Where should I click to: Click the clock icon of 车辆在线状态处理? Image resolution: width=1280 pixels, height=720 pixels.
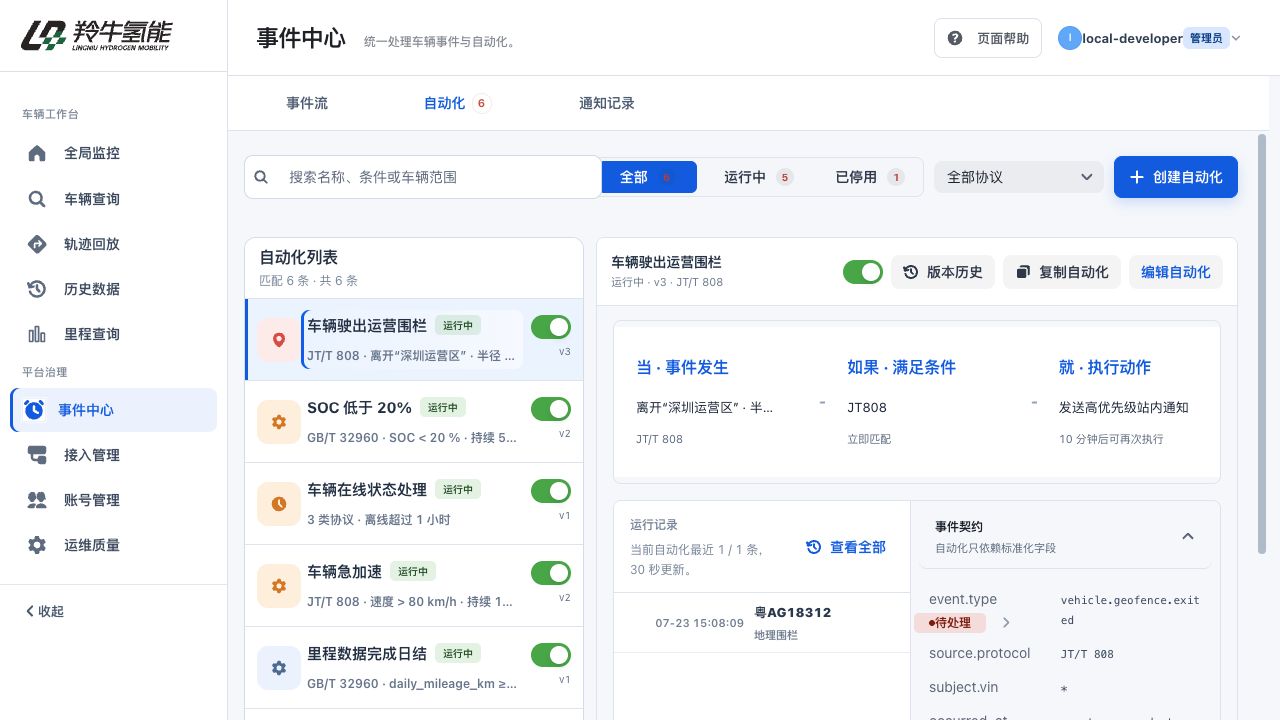(279, 504)
